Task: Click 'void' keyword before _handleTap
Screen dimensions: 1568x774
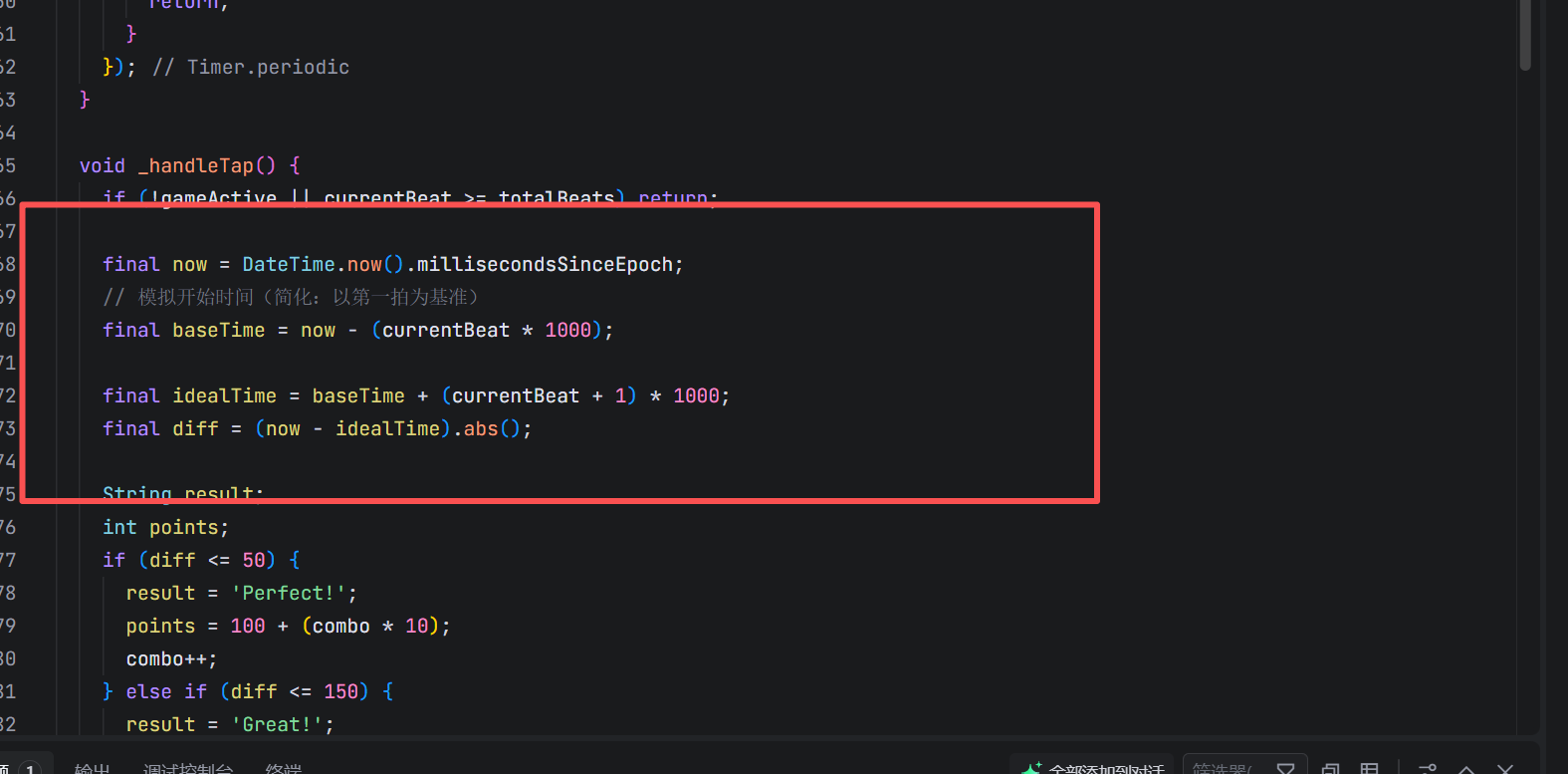Action: [x=103, y=165]
